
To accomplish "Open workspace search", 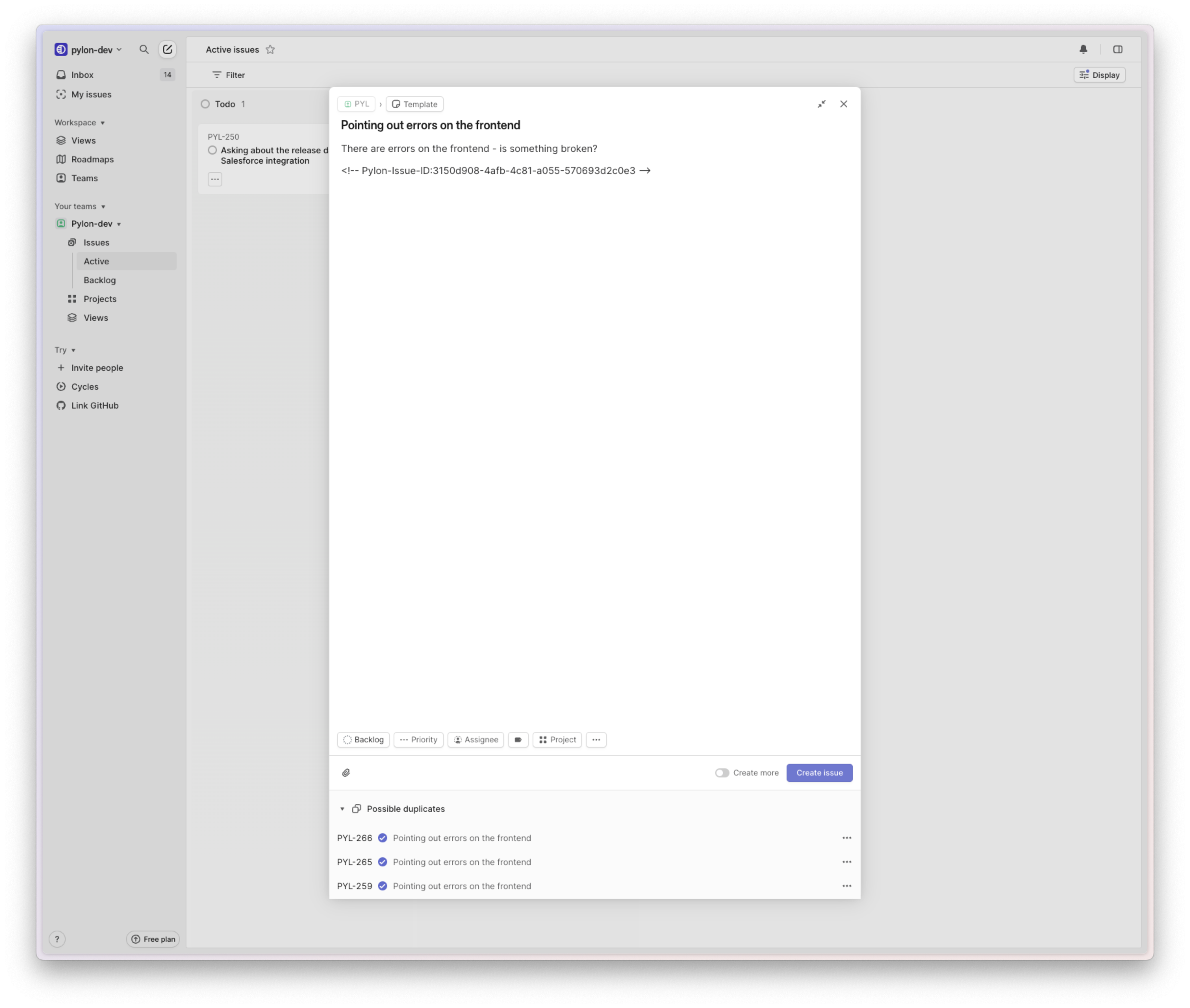I will pos(144,49).
